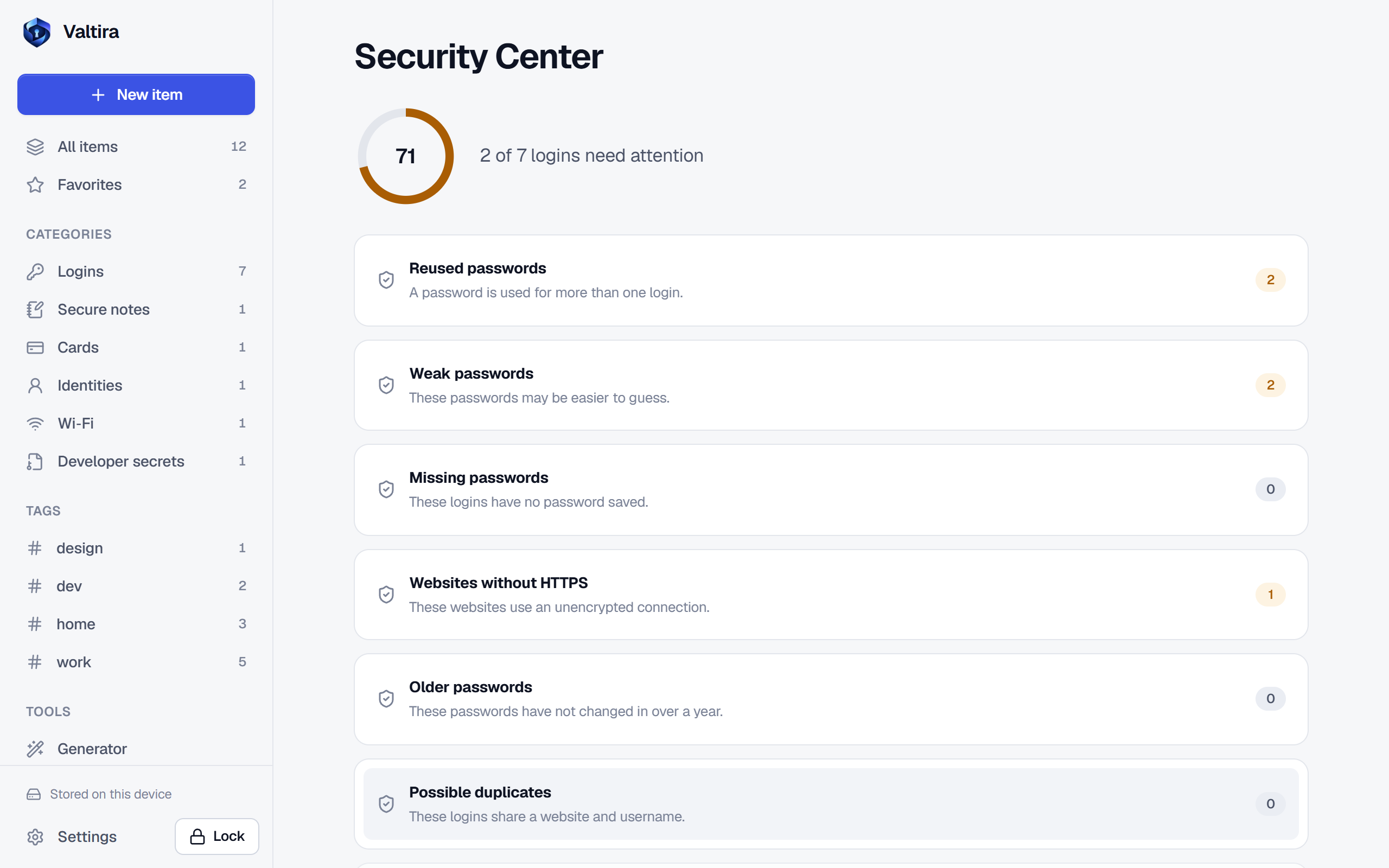Screen dimensions: 1389x868
Task: Select the Logins category
Action: click(x=136, y=272)
